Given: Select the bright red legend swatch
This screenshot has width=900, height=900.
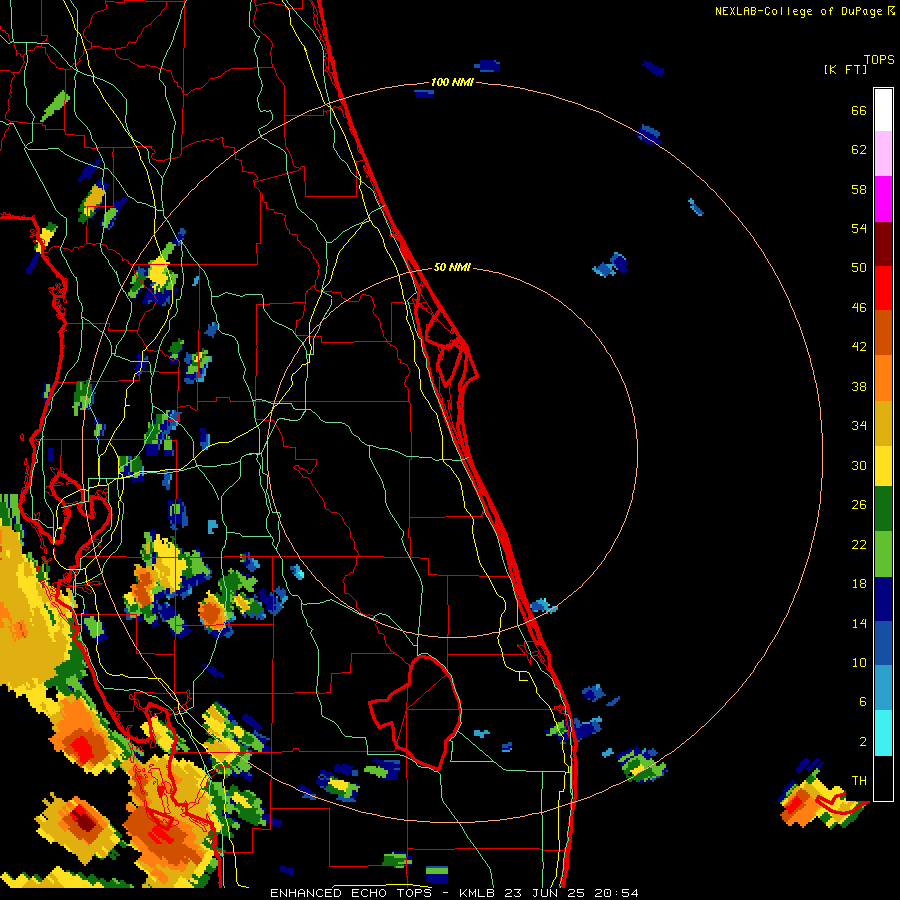Looking at the screenshot, I should (883, 288).
